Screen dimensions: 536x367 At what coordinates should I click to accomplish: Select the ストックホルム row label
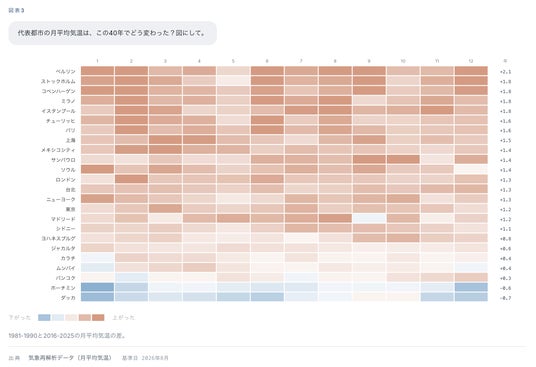[58, 81]
